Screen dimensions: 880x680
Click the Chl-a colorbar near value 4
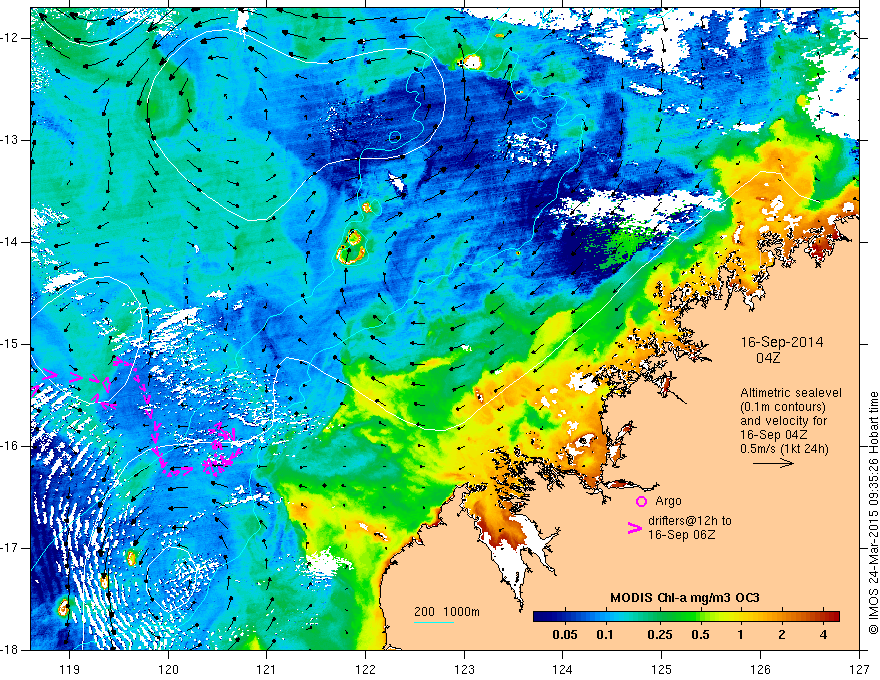coord(823,616)
